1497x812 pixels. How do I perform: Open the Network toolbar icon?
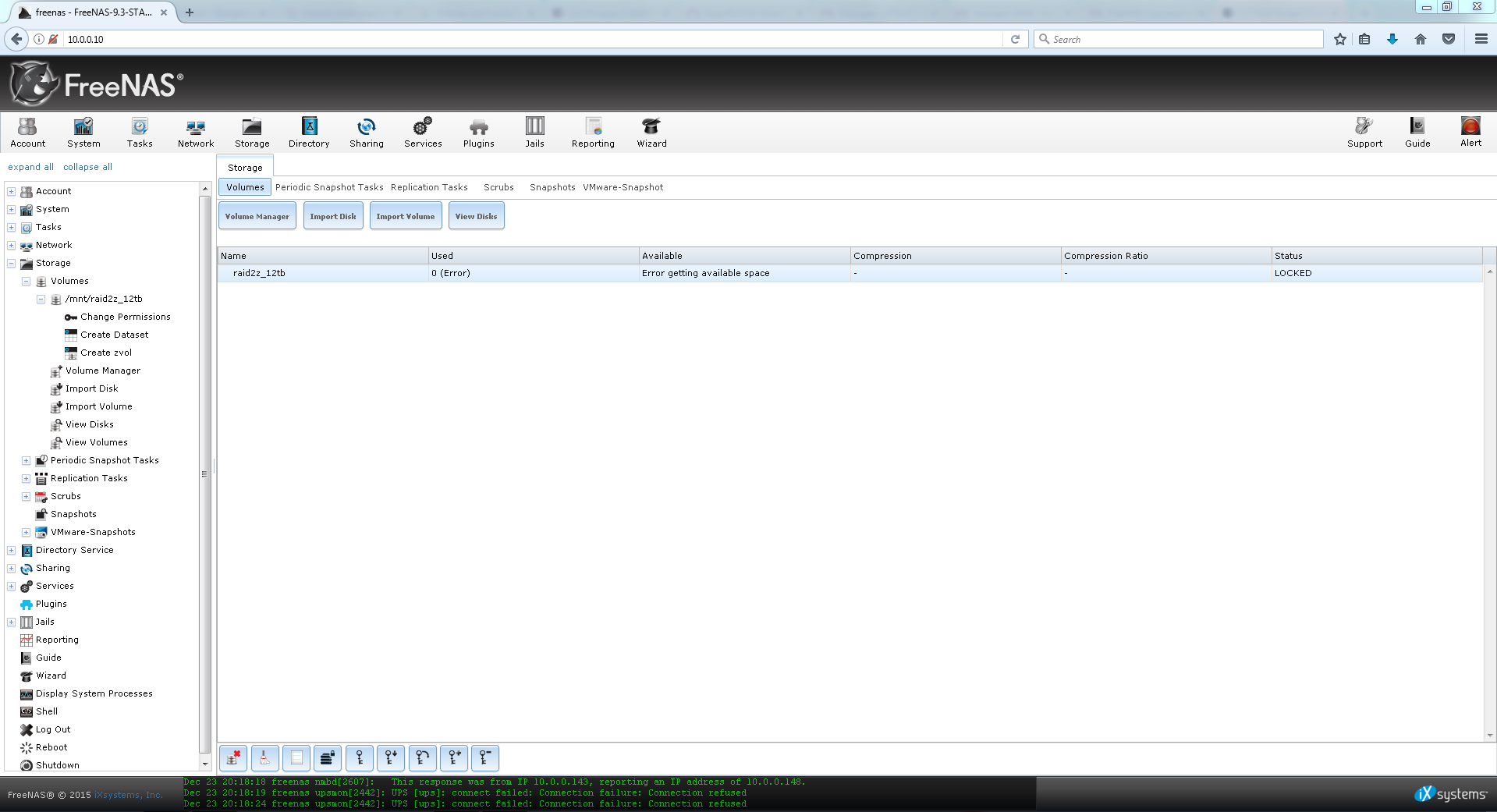click(196, 132)
